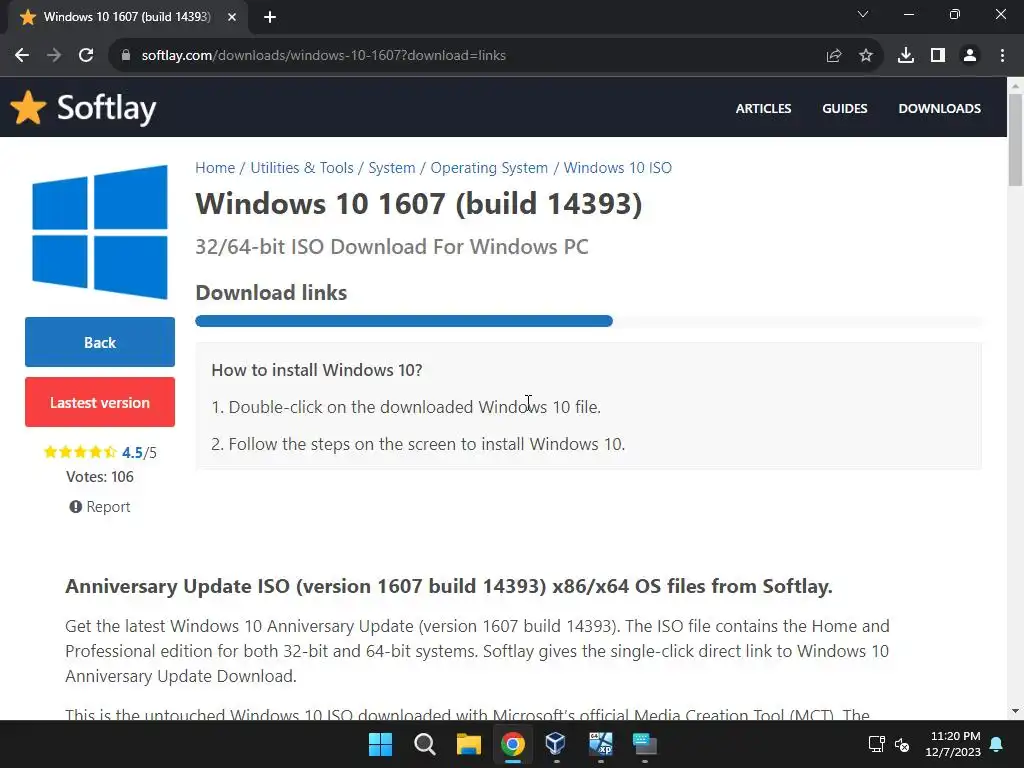Select the Windows 10 1607 browser tab
The width and height of the screenshot is (1024, 768).
pyautogui.click(x=127, y=17)
